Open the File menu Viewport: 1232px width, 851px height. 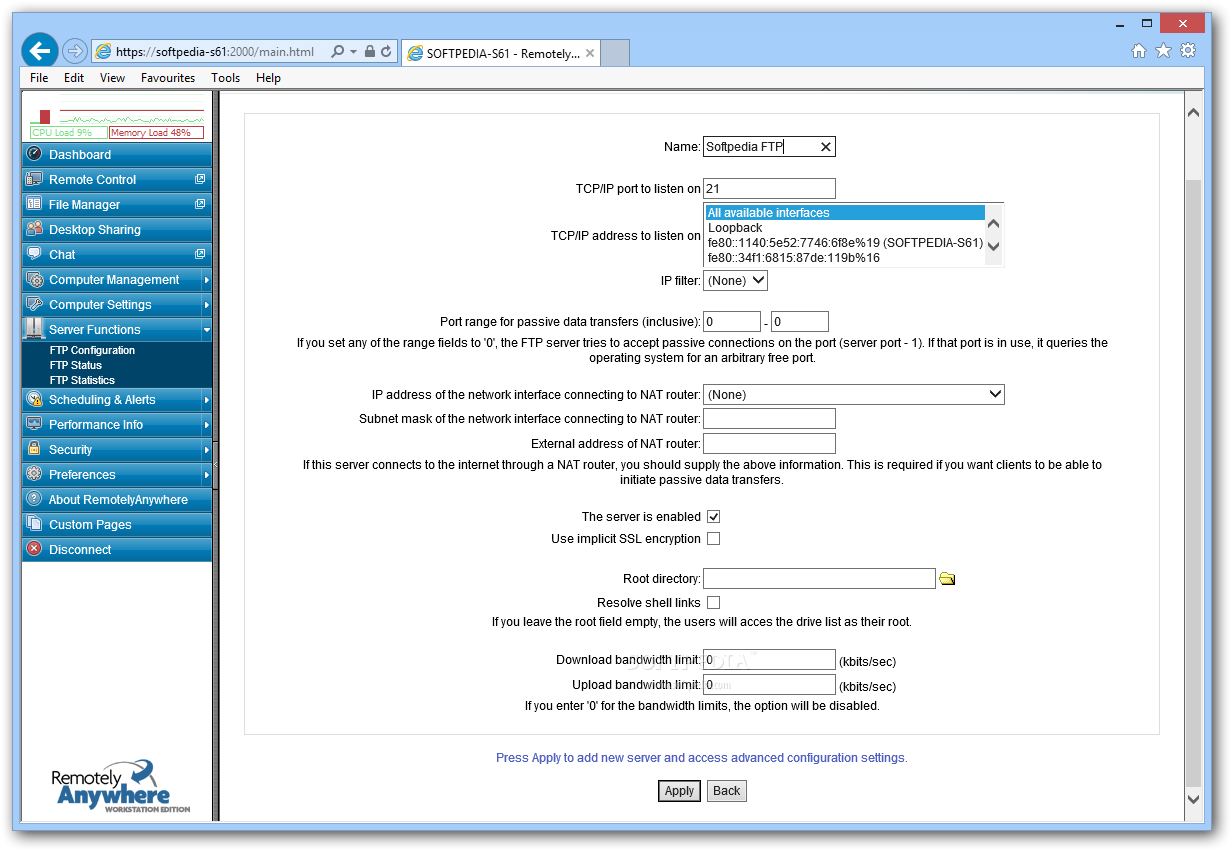point(39,78)
